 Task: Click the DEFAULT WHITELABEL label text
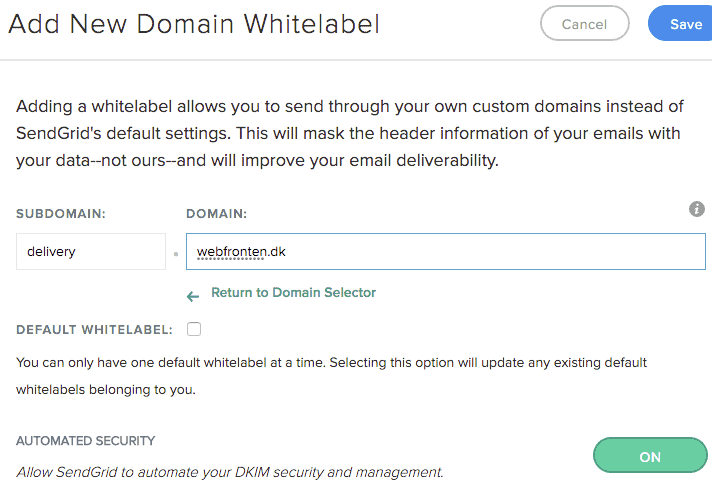click(94, 330)
